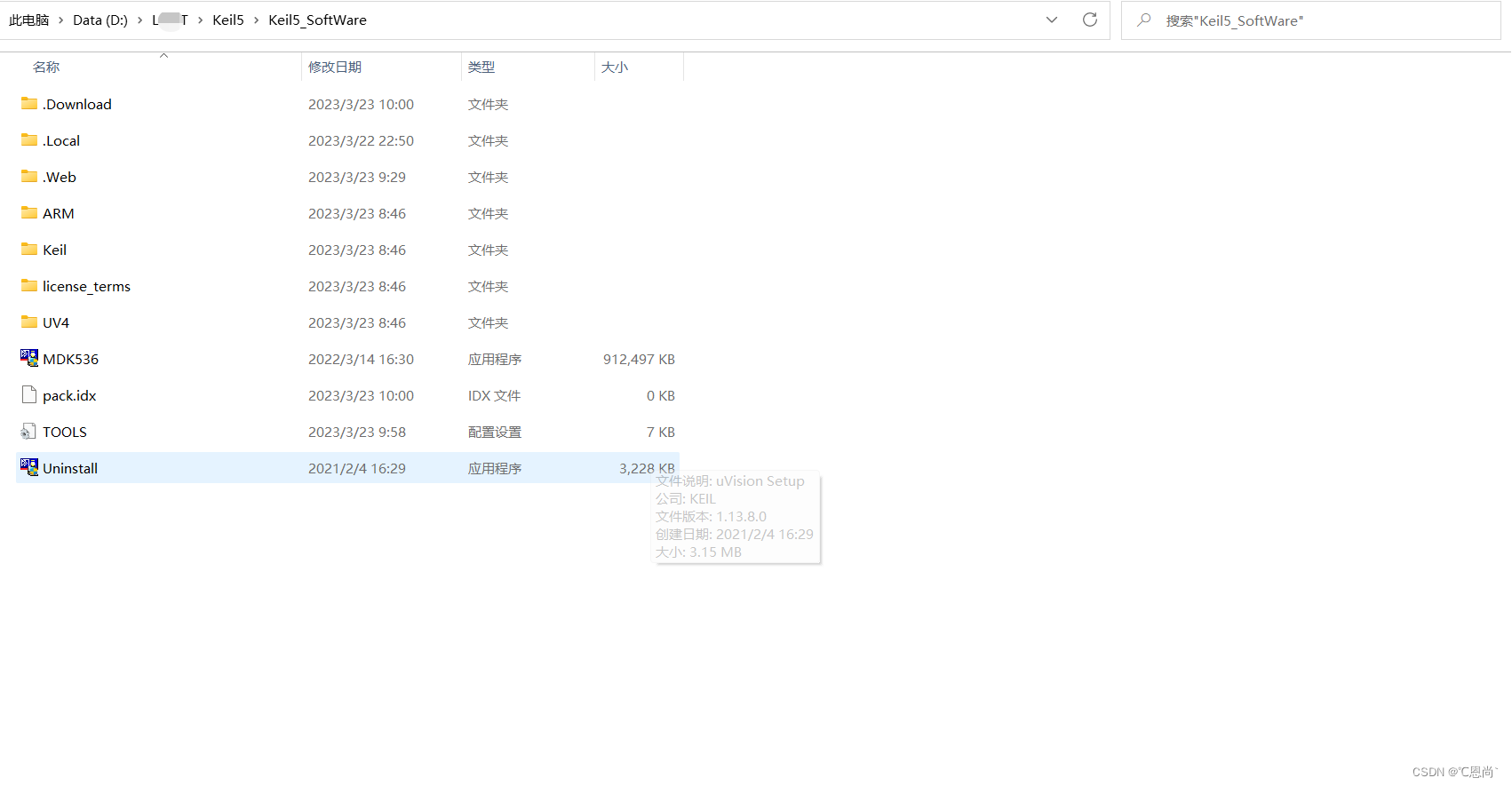The width and height of the screenshot is (1512, 786).
Task: Click the search magnifier icon
Action: pyautogui.click(x=1144, y=20)
